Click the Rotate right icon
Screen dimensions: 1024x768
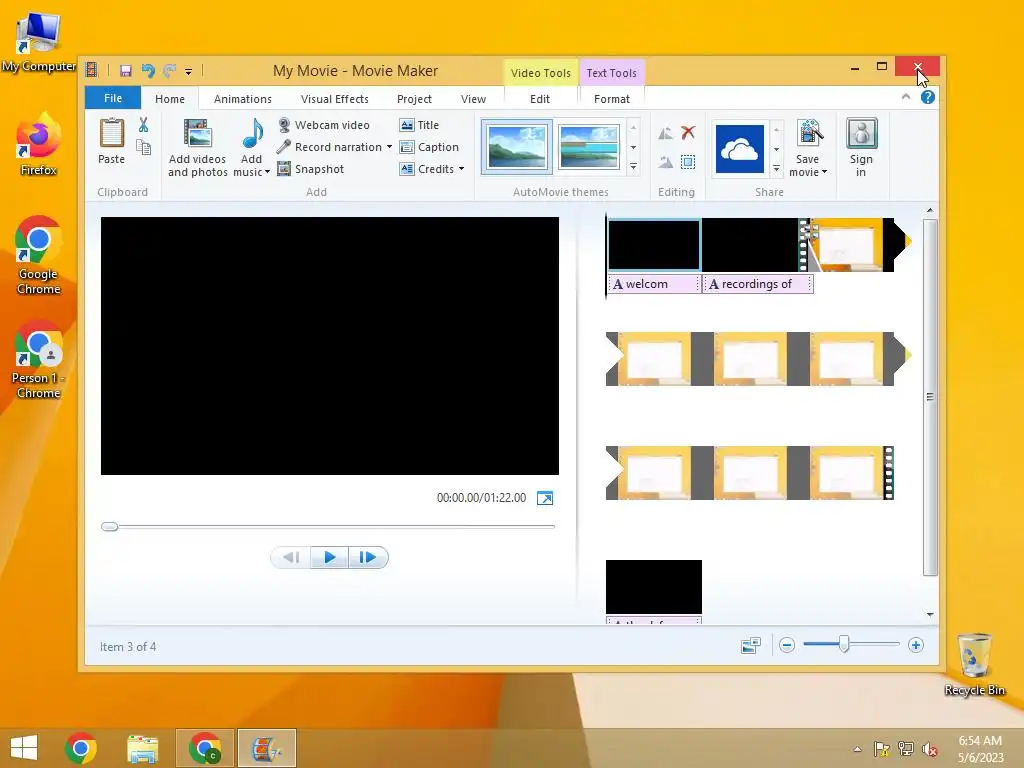665,162
